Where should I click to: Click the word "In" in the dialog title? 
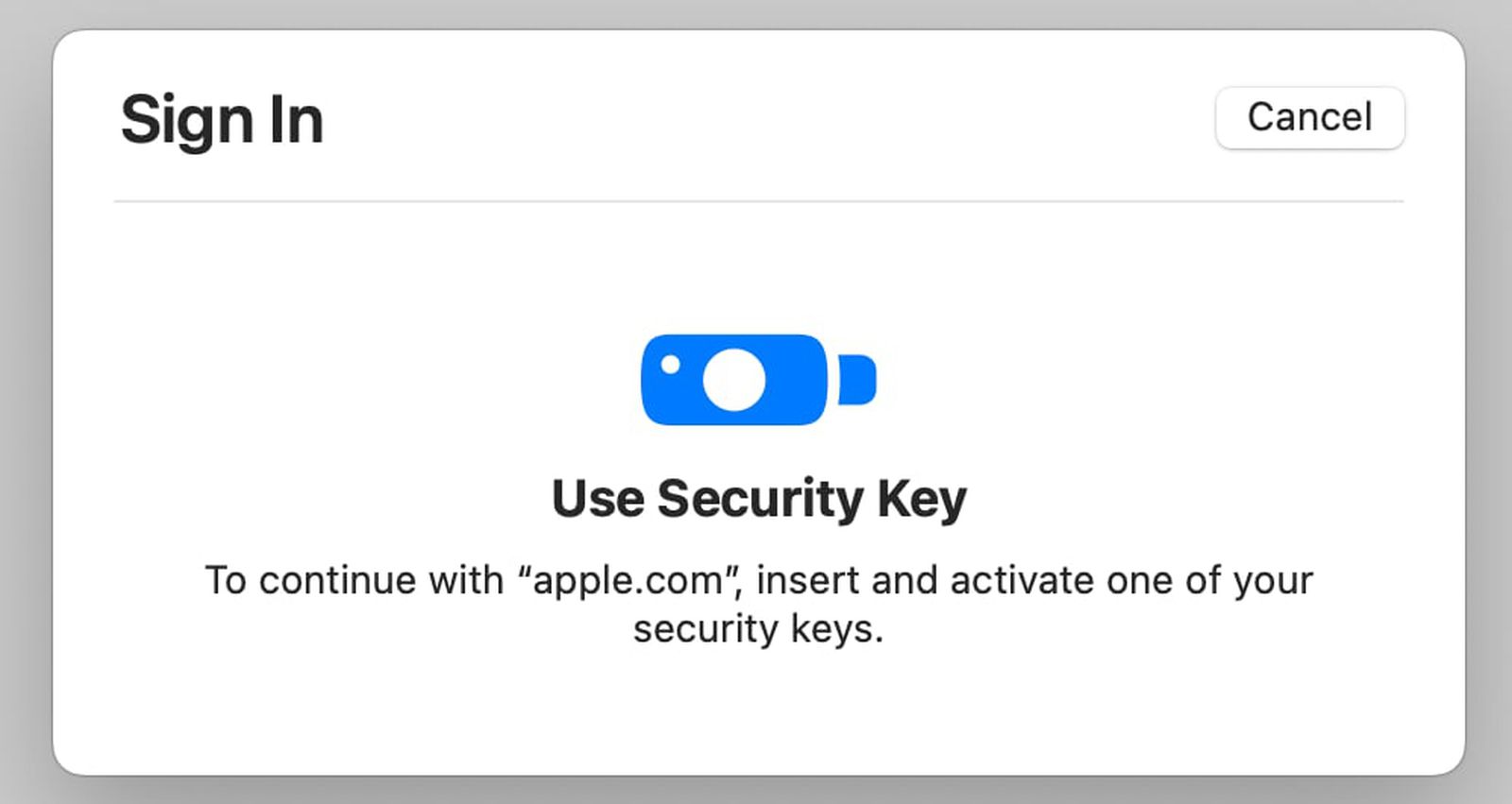(296, 120)
